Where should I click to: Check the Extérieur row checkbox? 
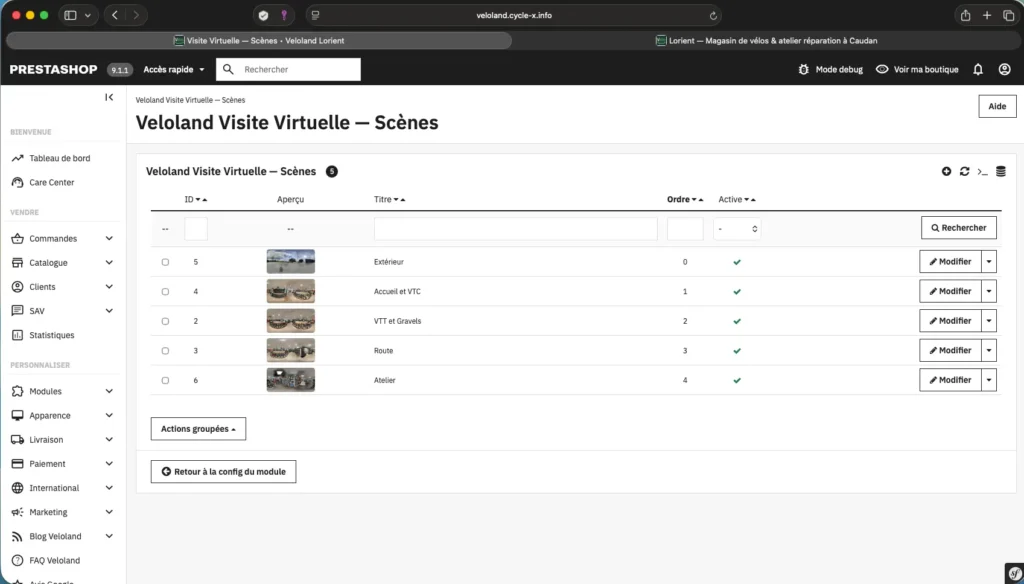click(x=165, y=262)
